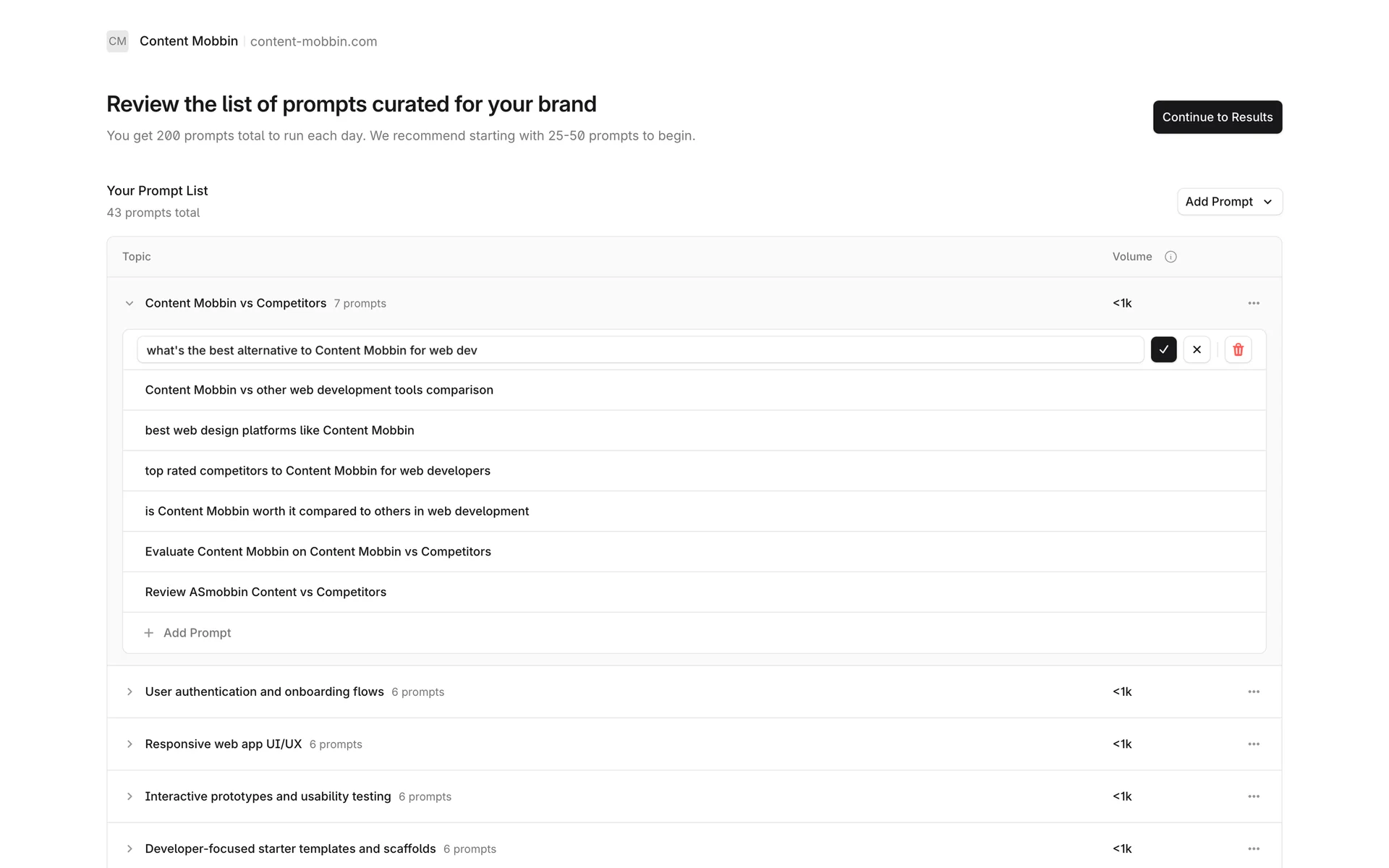Click Continue to Results button
Viewport: 1389px width, 868px height.
pyautogui.click(x=1217, y=117)
